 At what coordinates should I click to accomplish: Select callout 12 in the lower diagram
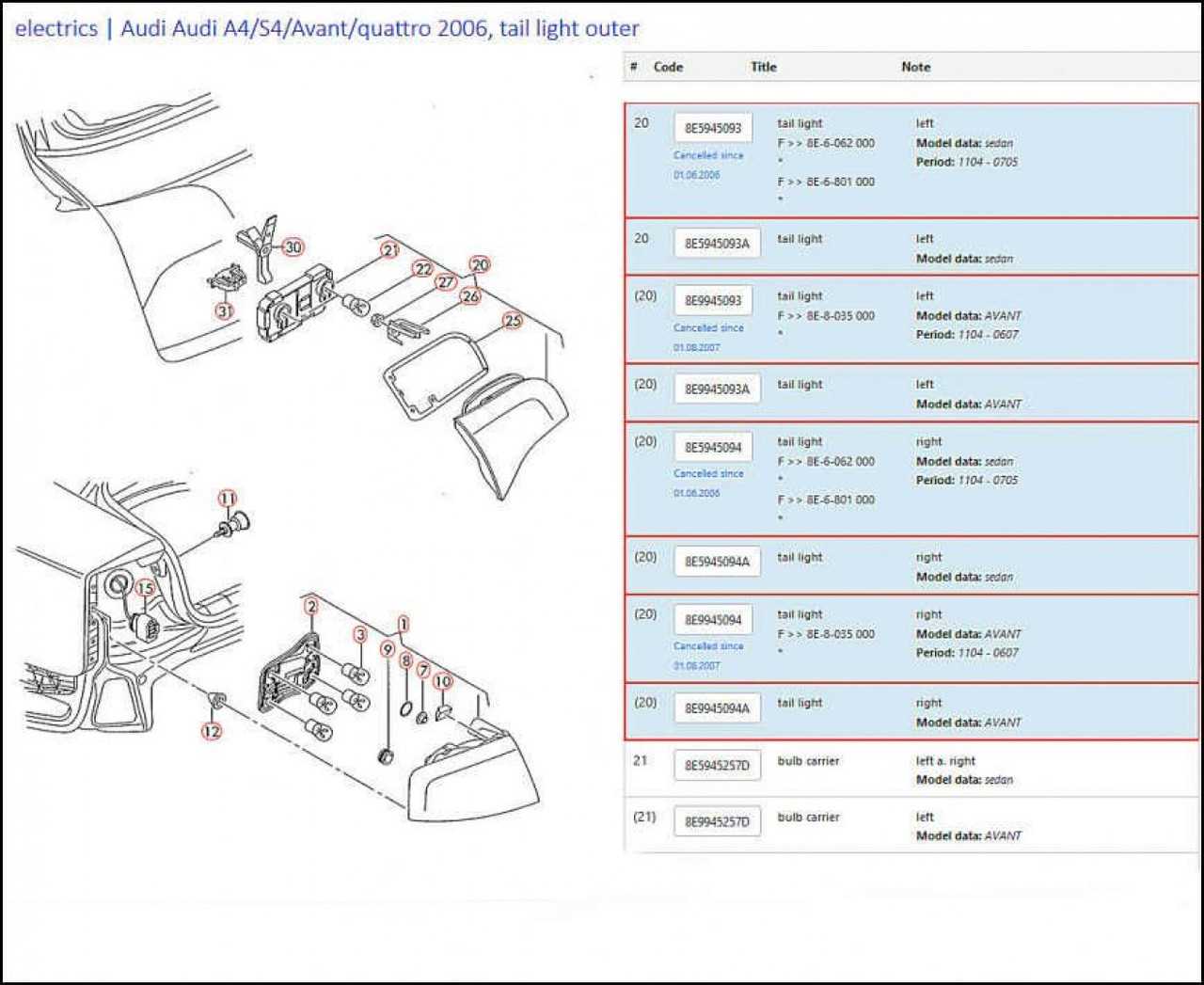pos(212,731)
